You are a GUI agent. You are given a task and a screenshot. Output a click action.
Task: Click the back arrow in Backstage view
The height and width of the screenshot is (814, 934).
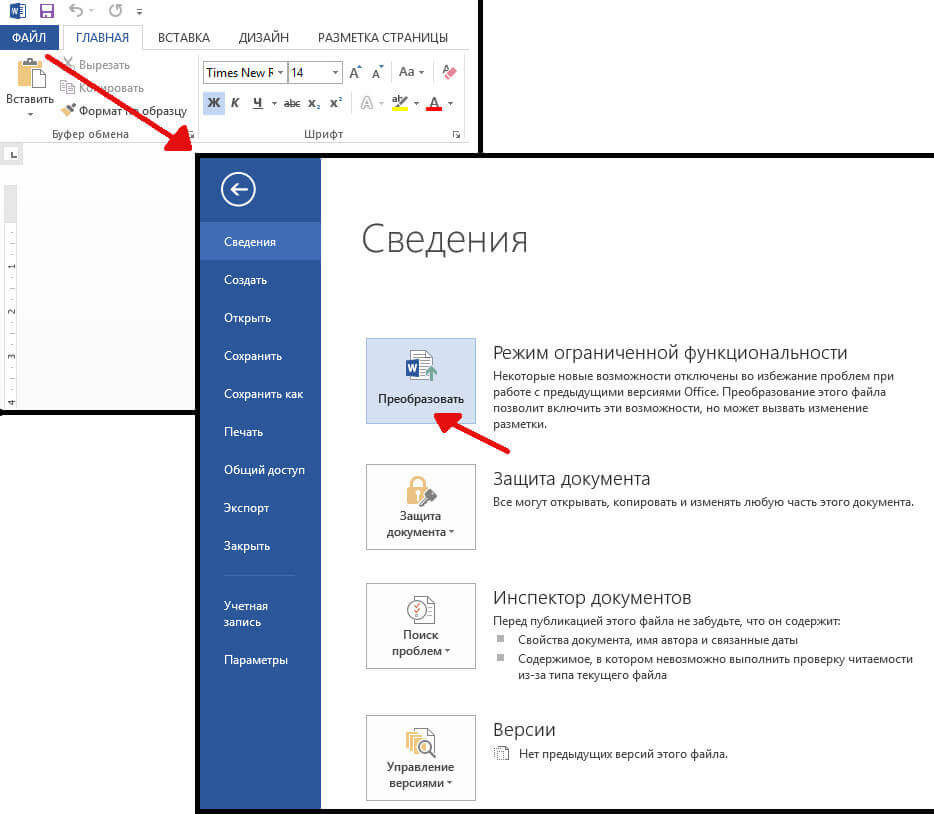point(238,189)
